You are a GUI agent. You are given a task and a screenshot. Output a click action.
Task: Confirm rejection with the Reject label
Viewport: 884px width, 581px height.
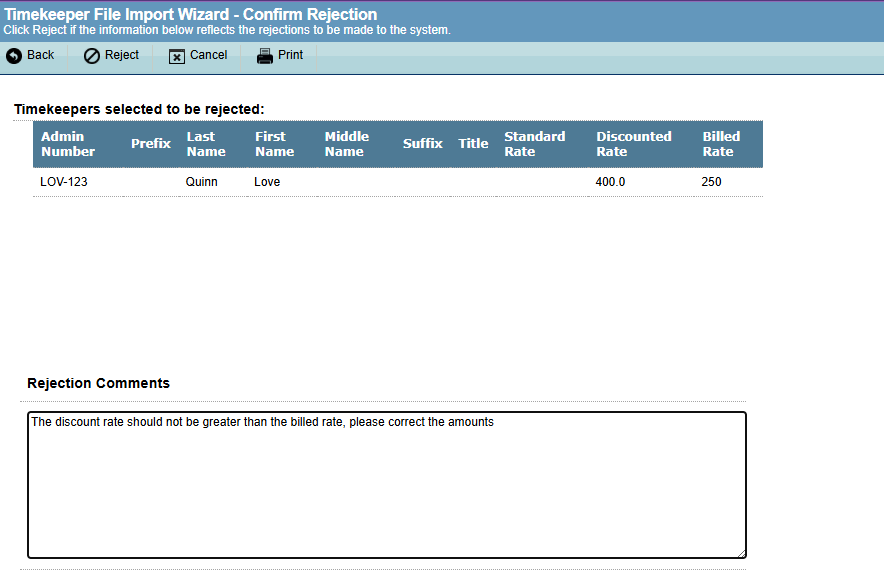coord(122,55)
